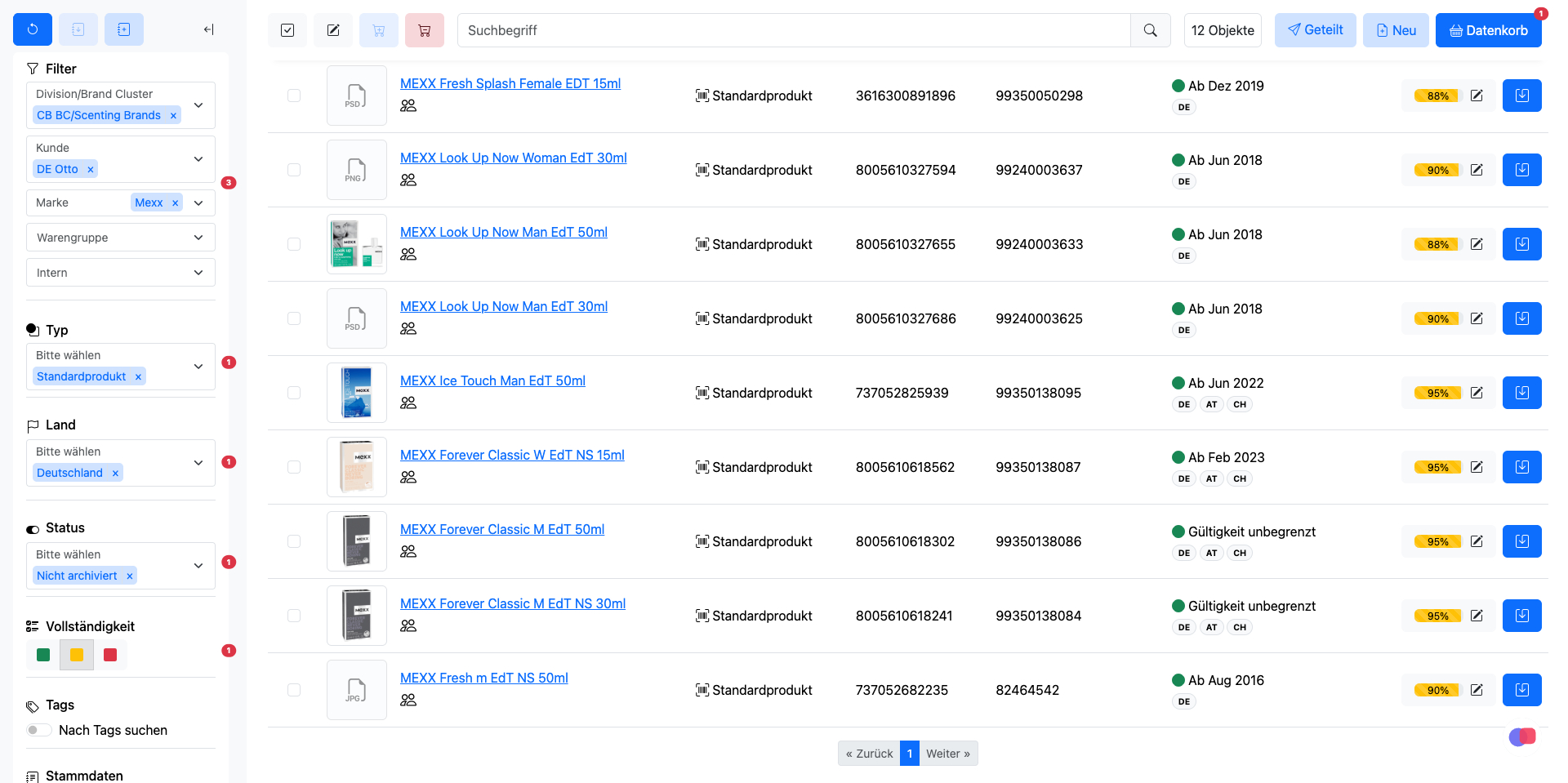Remove DE Otto filter tag
The width and height of the screenshot is (1568, 783).
(91, 170)
